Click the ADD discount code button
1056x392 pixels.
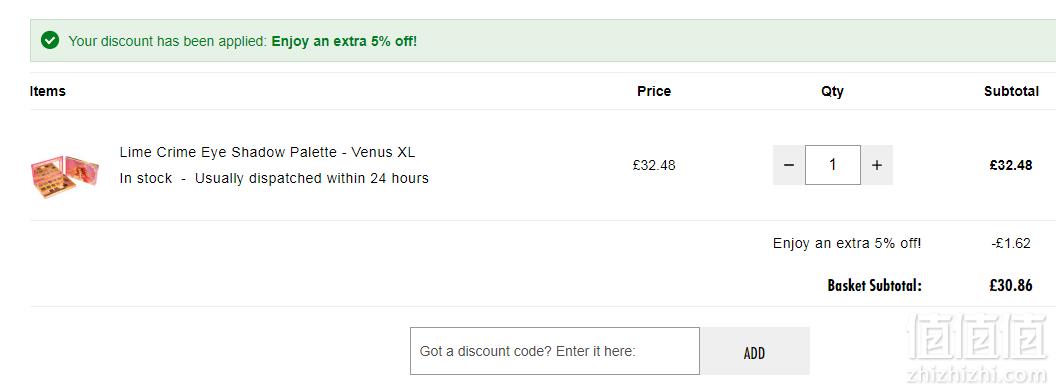[x=754, y=351]
